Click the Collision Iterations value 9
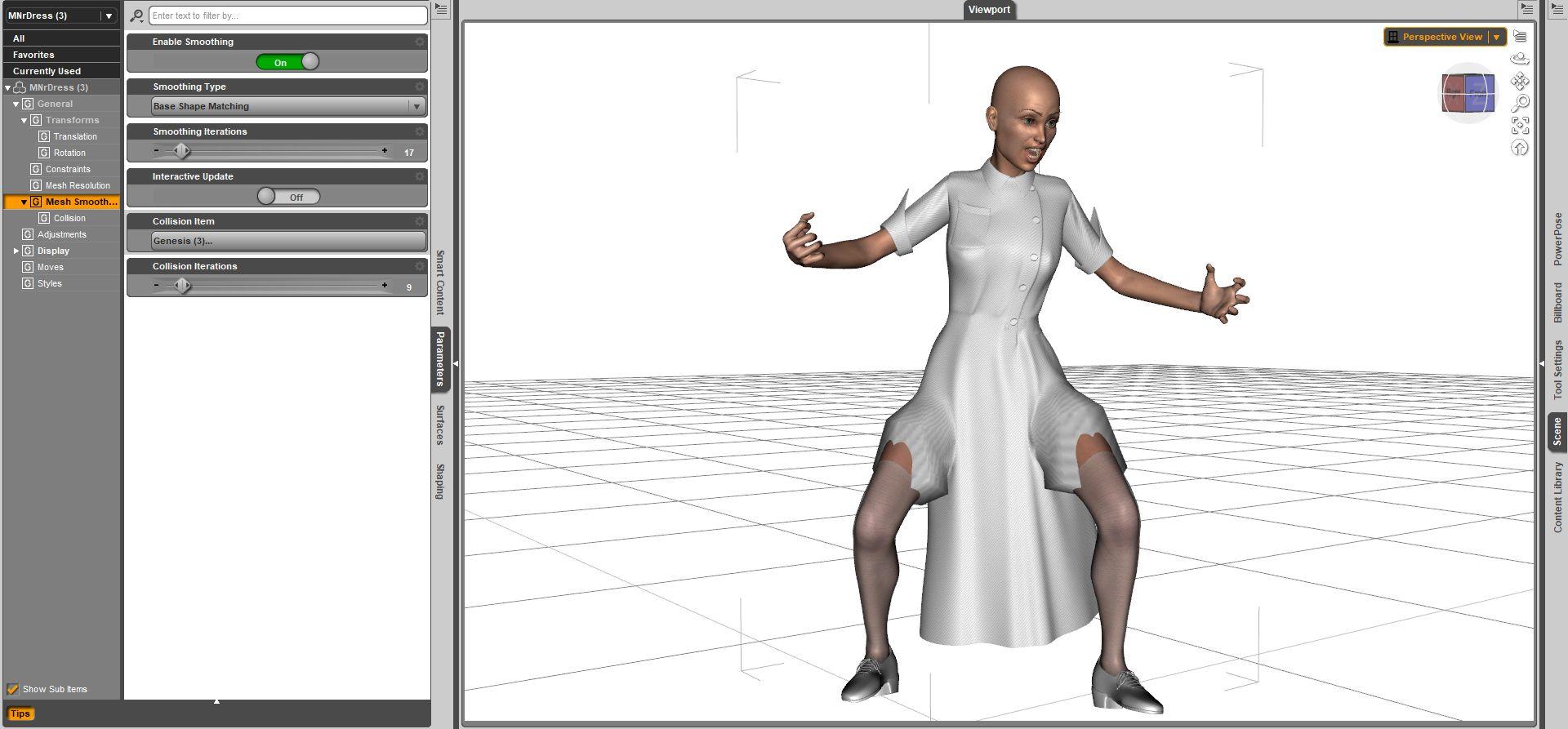This screenshot has width=1568, height=729. (x=409, y=287)
